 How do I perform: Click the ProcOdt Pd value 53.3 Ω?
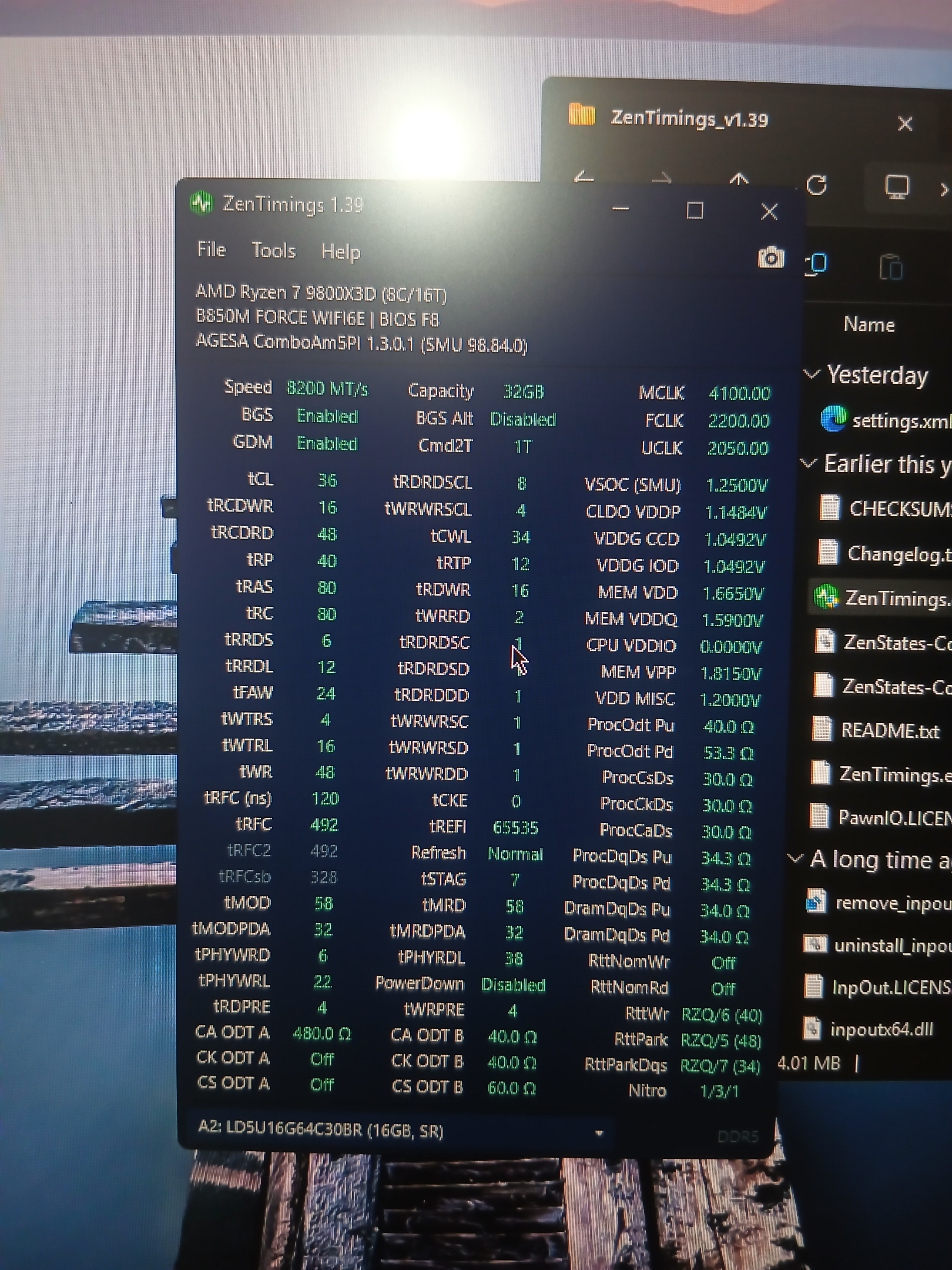[x=728, y=753]
